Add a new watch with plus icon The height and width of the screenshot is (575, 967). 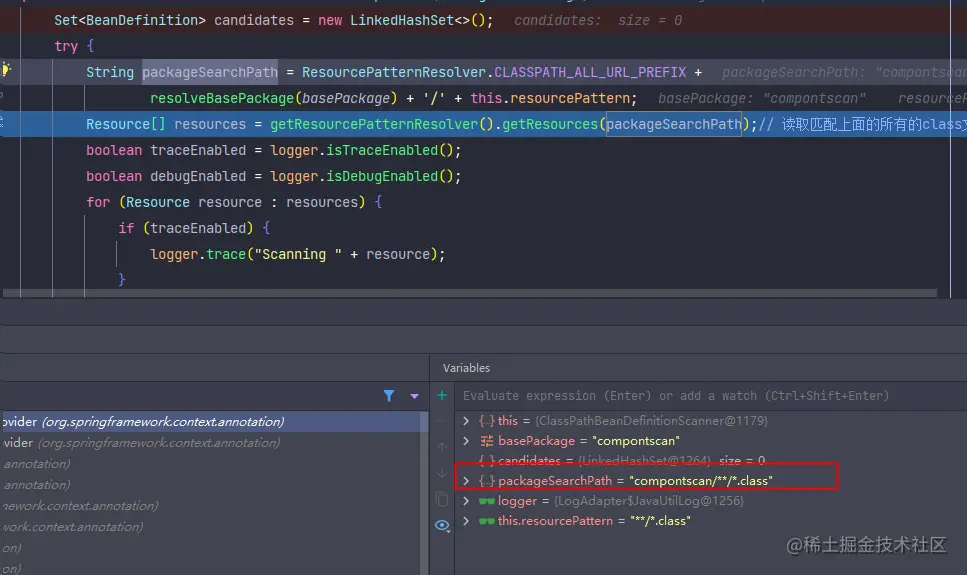pyautogui.click(x=442, y=395)
